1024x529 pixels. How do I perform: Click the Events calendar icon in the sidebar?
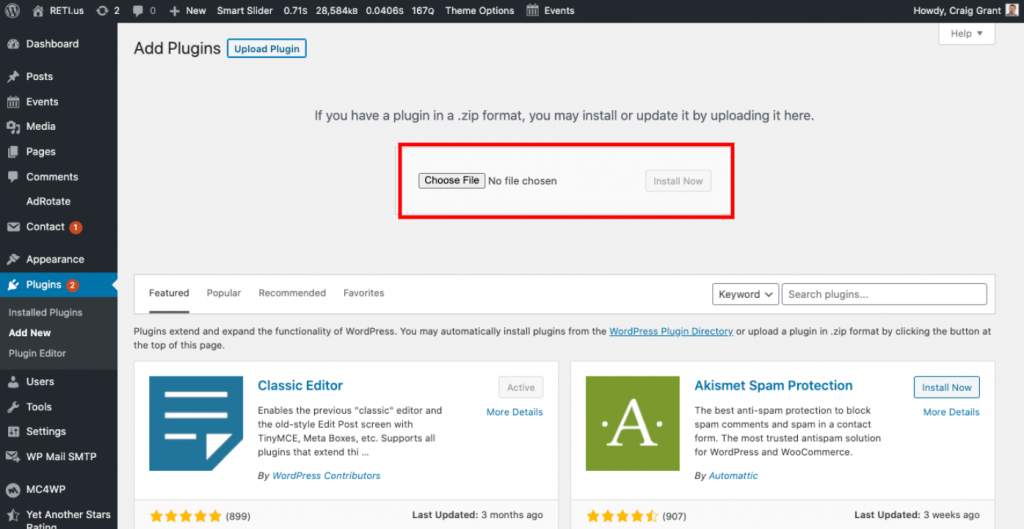coord(13,102)
